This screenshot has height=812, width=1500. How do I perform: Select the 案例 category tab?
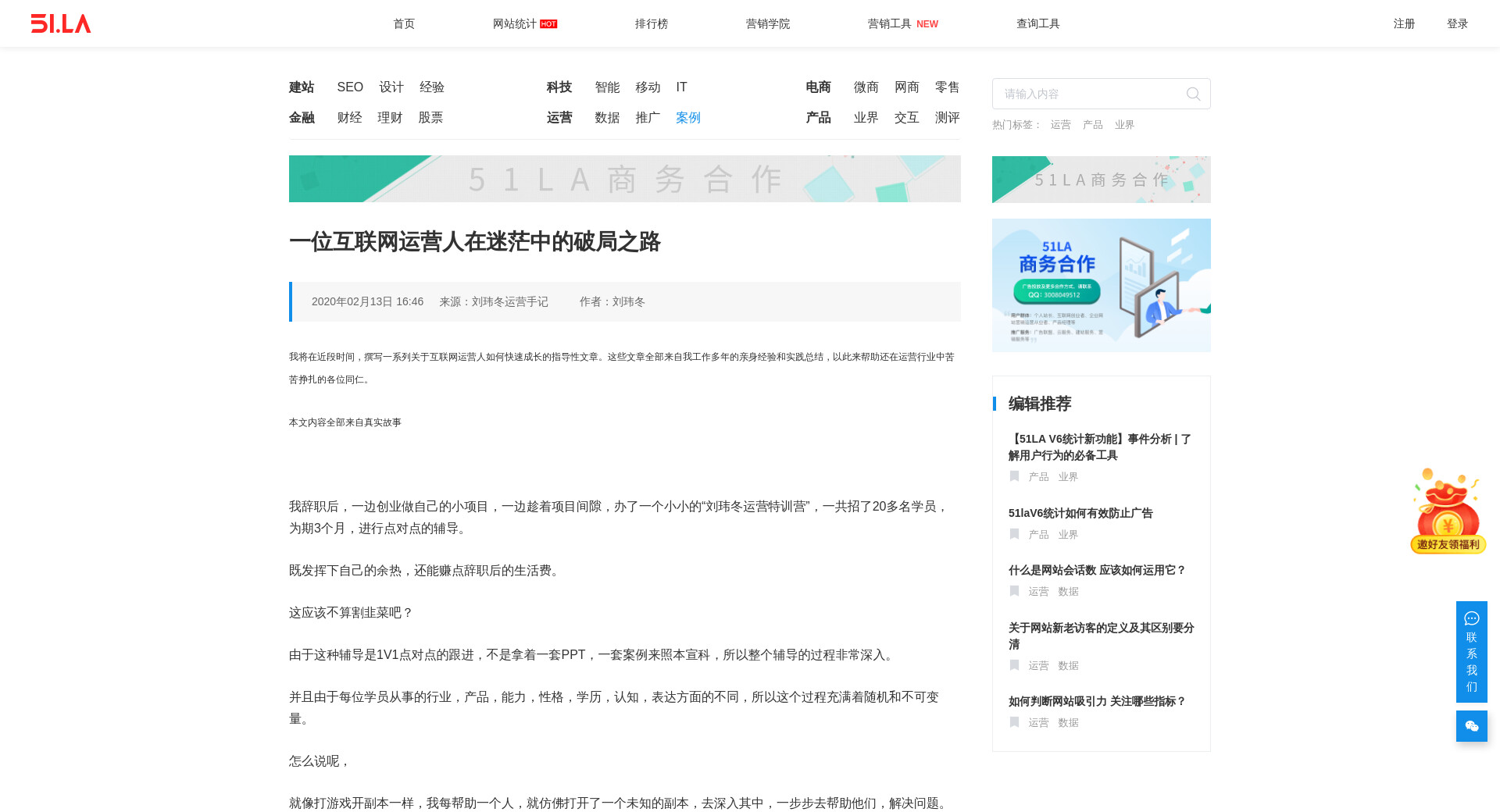coord(687,118)
